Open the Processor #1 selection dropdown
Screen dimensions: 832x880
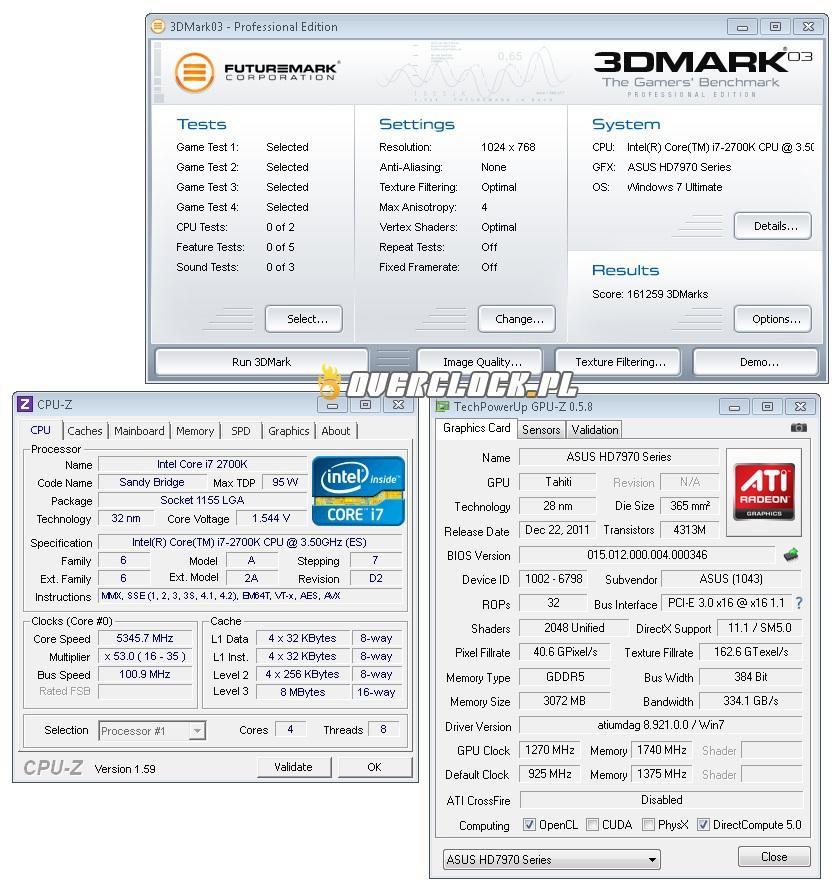pos(152,731)
